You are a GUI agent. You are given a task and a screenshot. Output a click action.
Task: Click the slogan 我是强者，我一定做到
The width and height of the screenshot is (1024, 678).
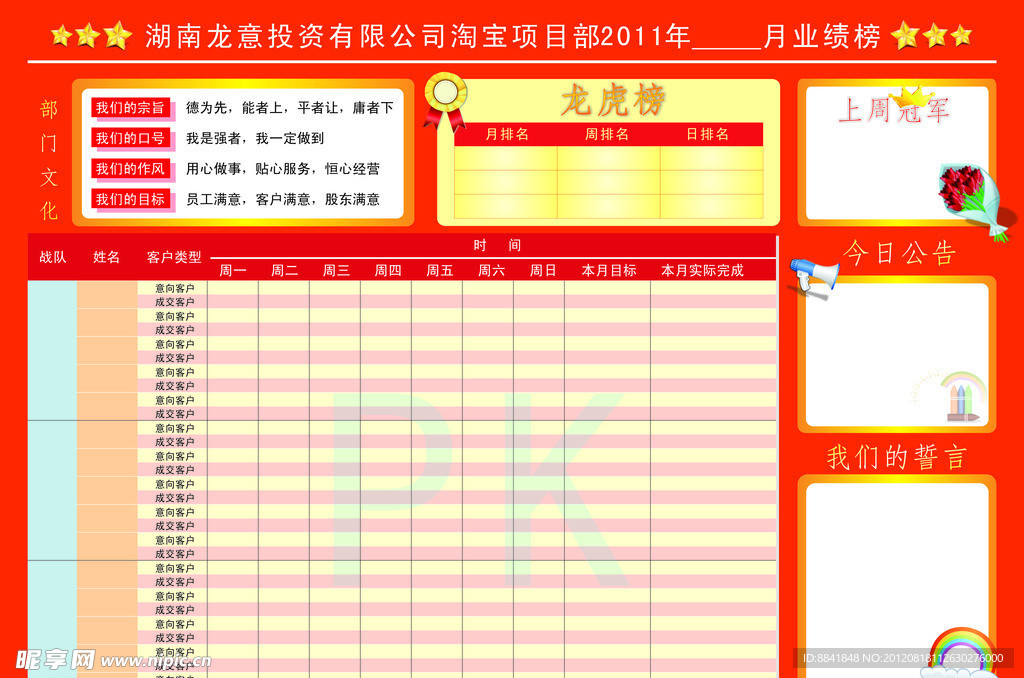[255, 138]
